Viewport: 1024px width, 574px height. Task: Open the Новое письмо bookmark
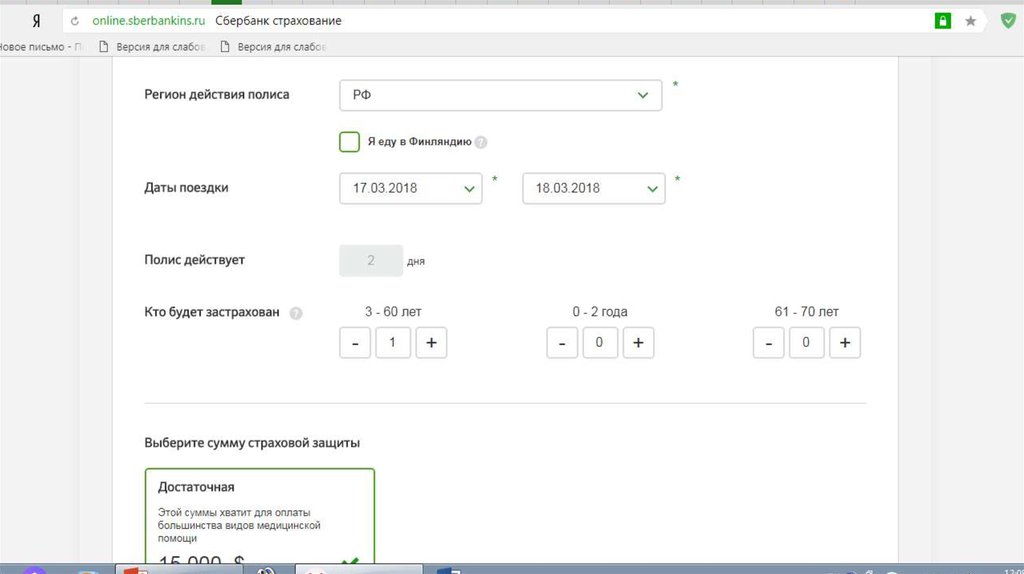click(41, 47)
